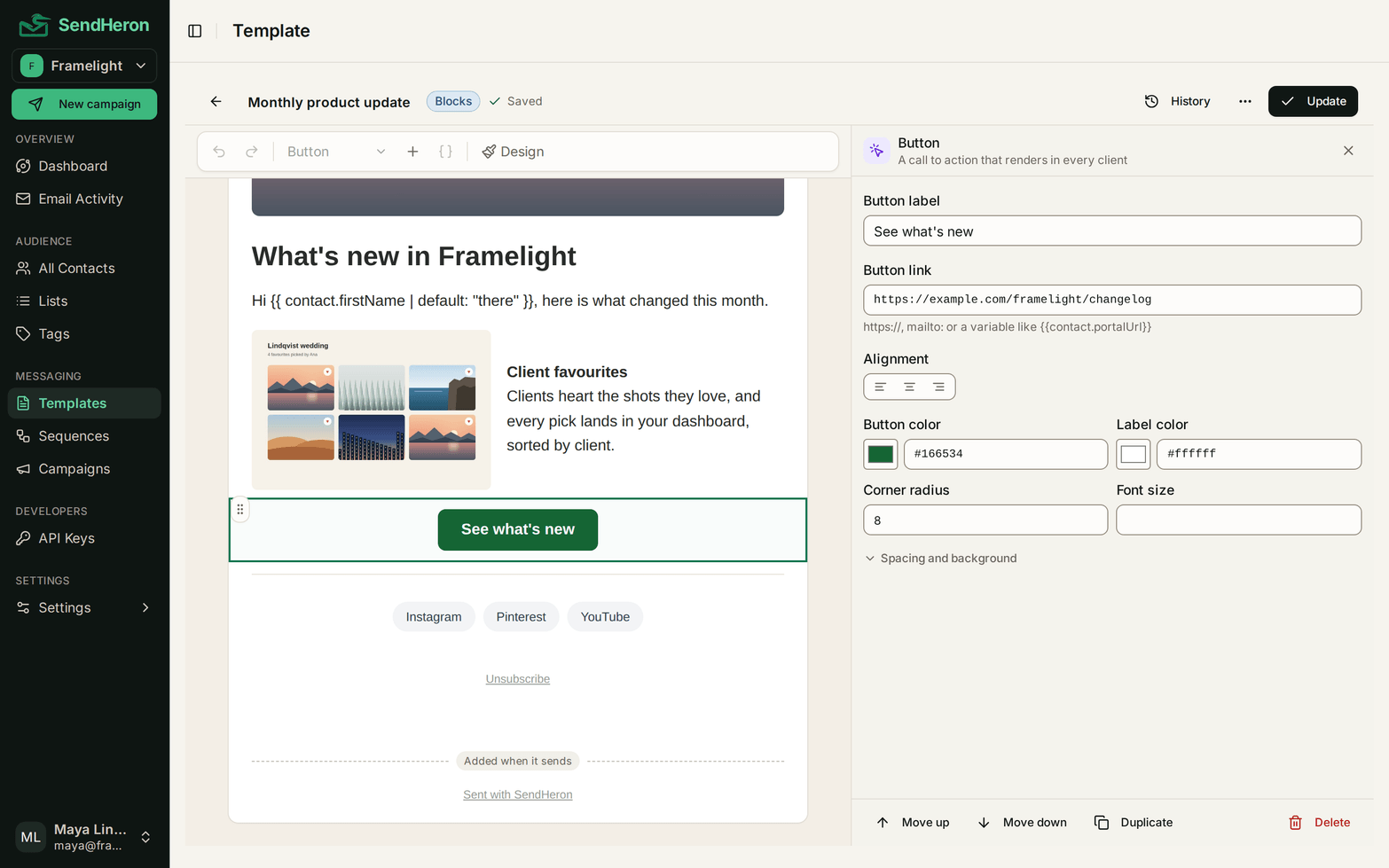Open API Keys page
Screen dimensions: 1389x868
[x=84, y=538]
